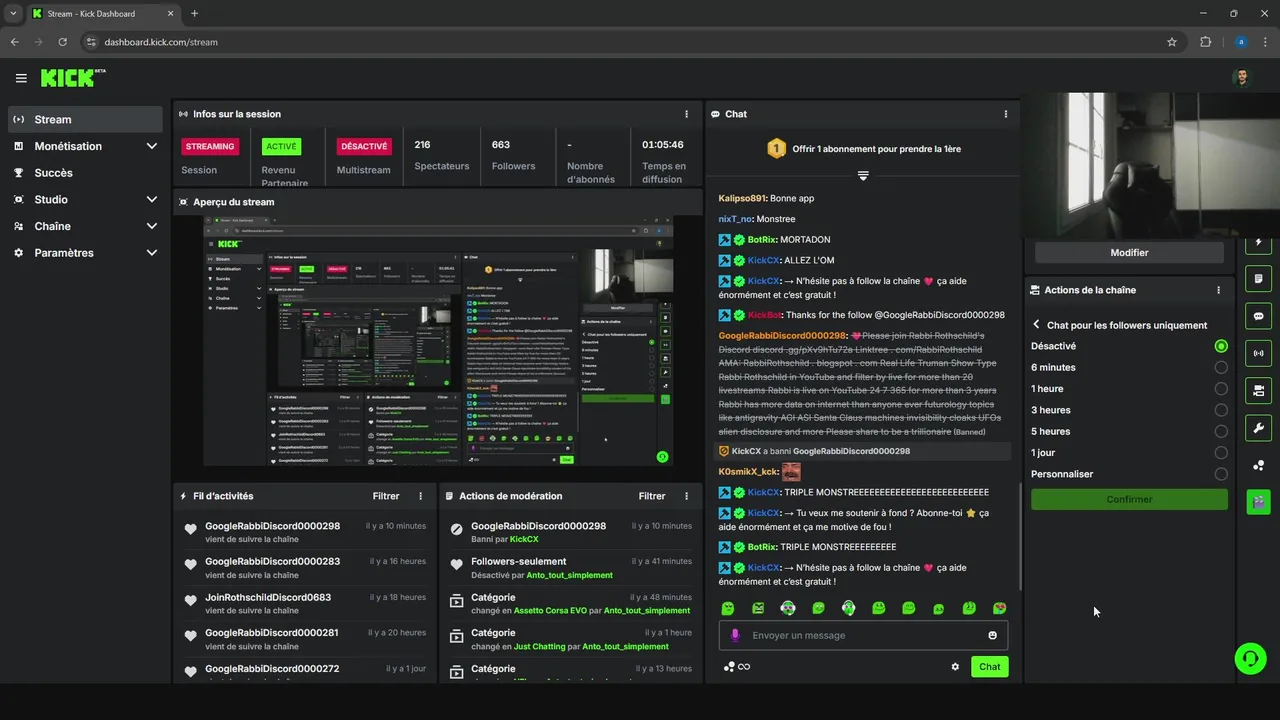
Task: Click the three-dots sidebar icon below the wrench
Action: [1258, 465]
